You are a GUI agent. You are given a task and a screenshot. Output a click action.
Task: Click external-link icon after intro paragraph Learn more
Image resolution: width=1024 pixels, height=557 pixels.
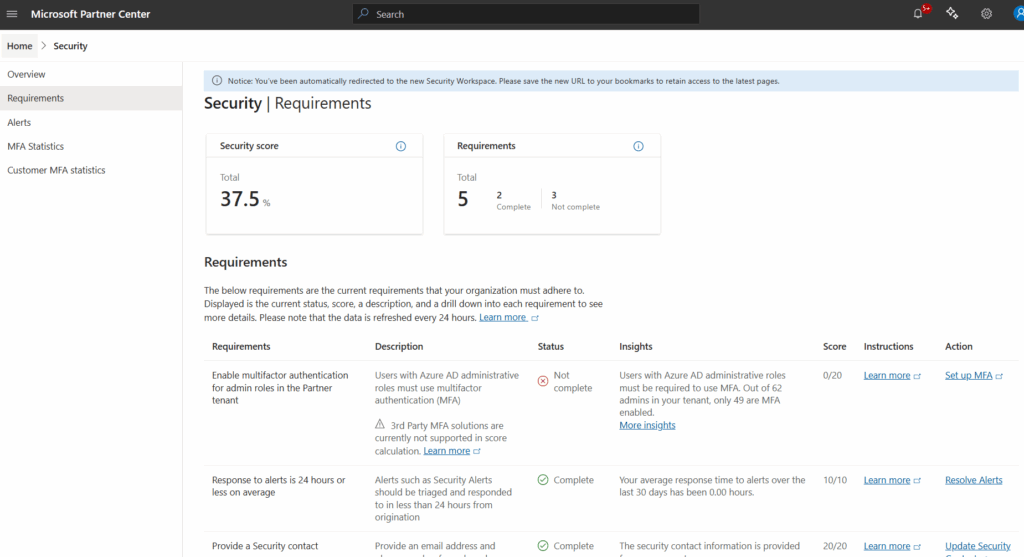535,318
